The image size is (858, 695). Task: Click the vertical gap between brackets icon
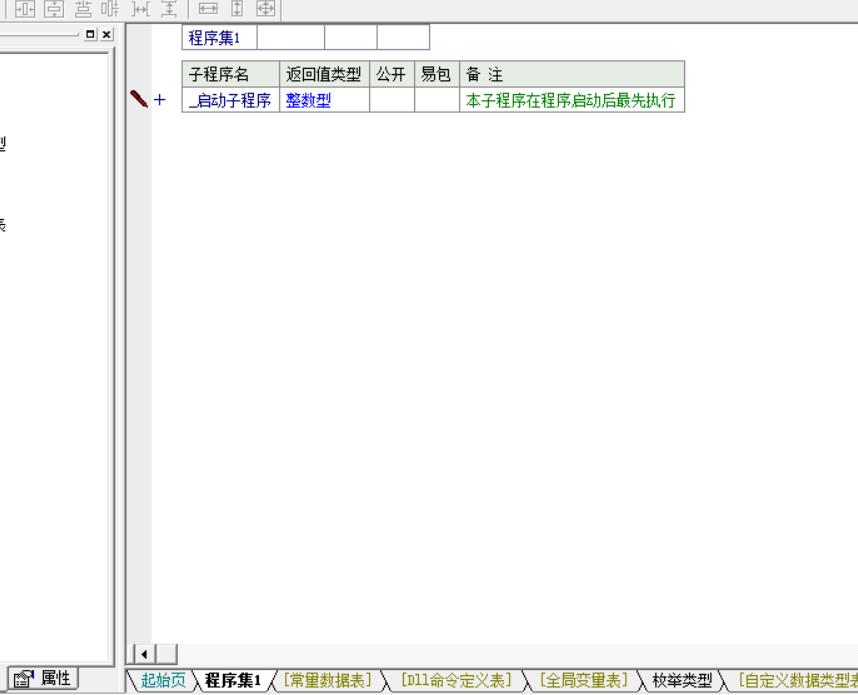(170, 9)
